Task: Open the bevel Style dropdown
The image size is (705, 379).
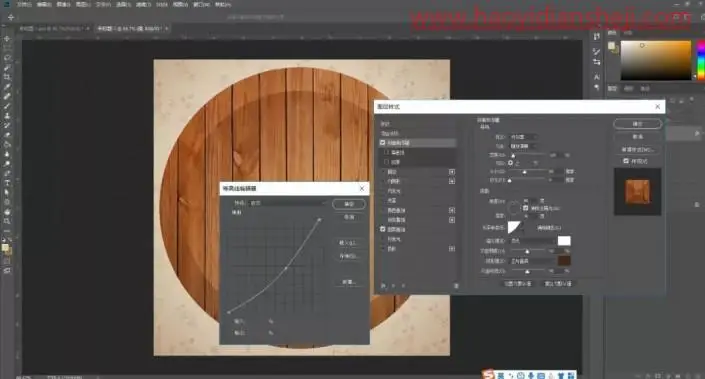Action: 523,137
